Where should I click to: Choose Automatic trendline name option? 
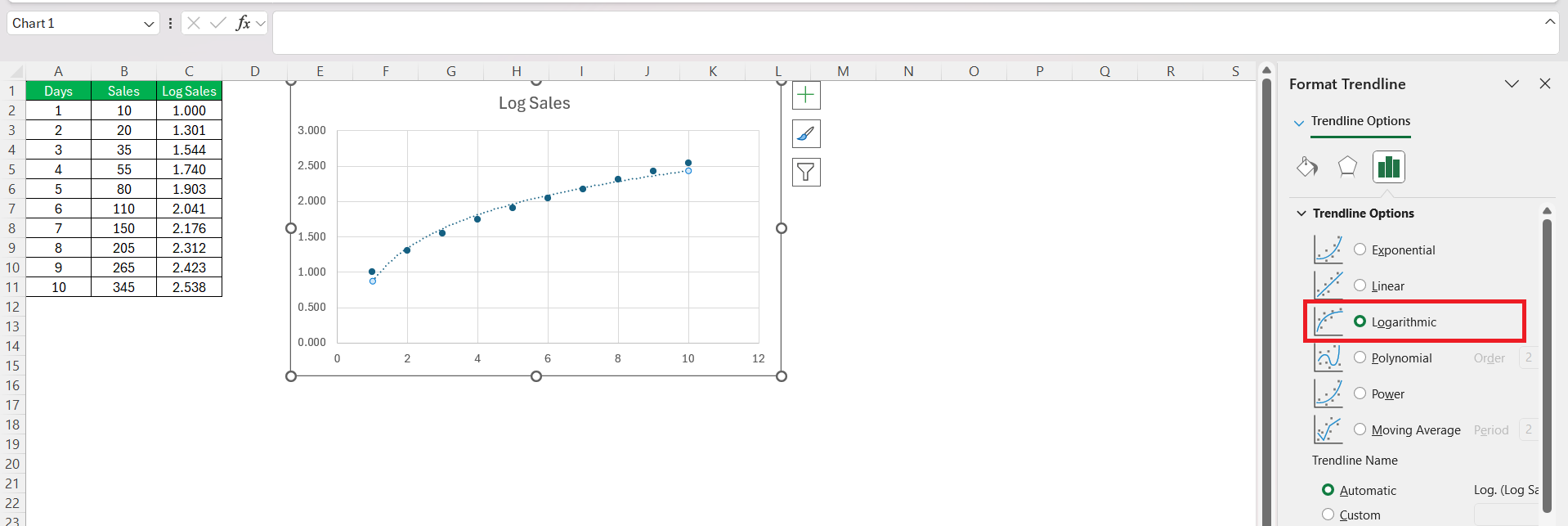[x=1328, y=490]
